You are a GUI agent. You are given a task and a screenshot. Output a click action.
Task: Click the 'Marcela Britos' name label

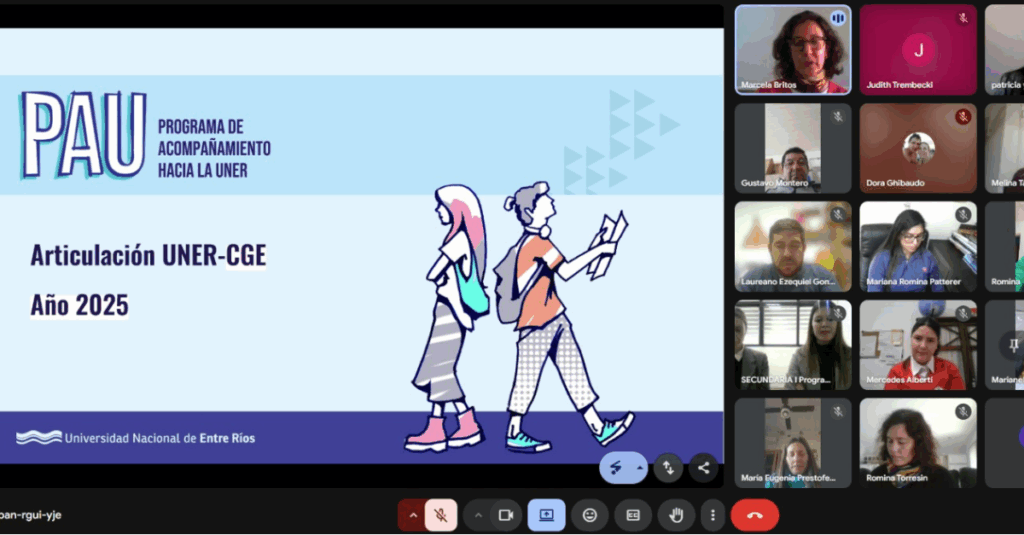click(769, 85)
